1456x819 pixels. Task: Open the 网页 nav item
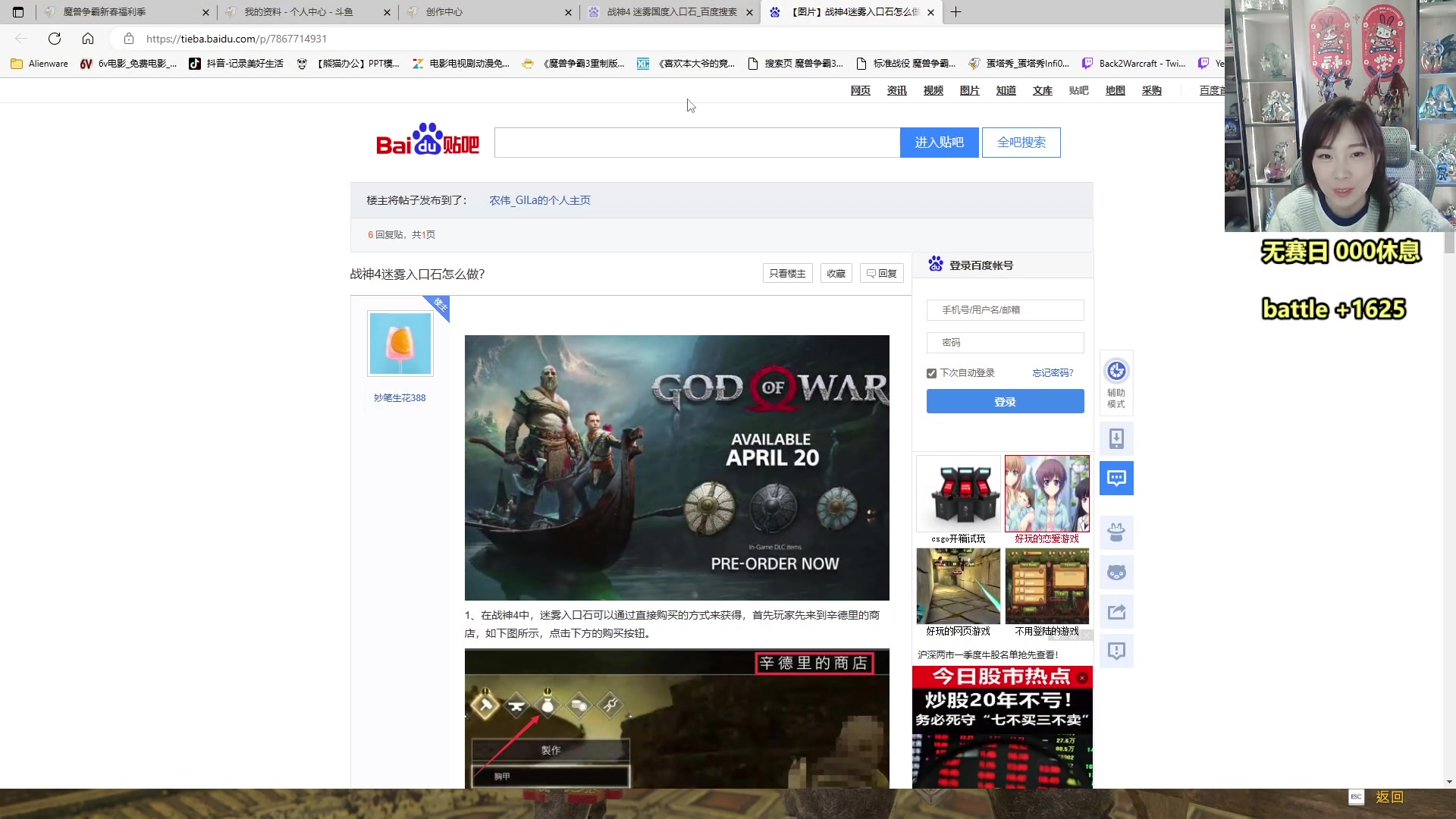click(x=861, y=91)
